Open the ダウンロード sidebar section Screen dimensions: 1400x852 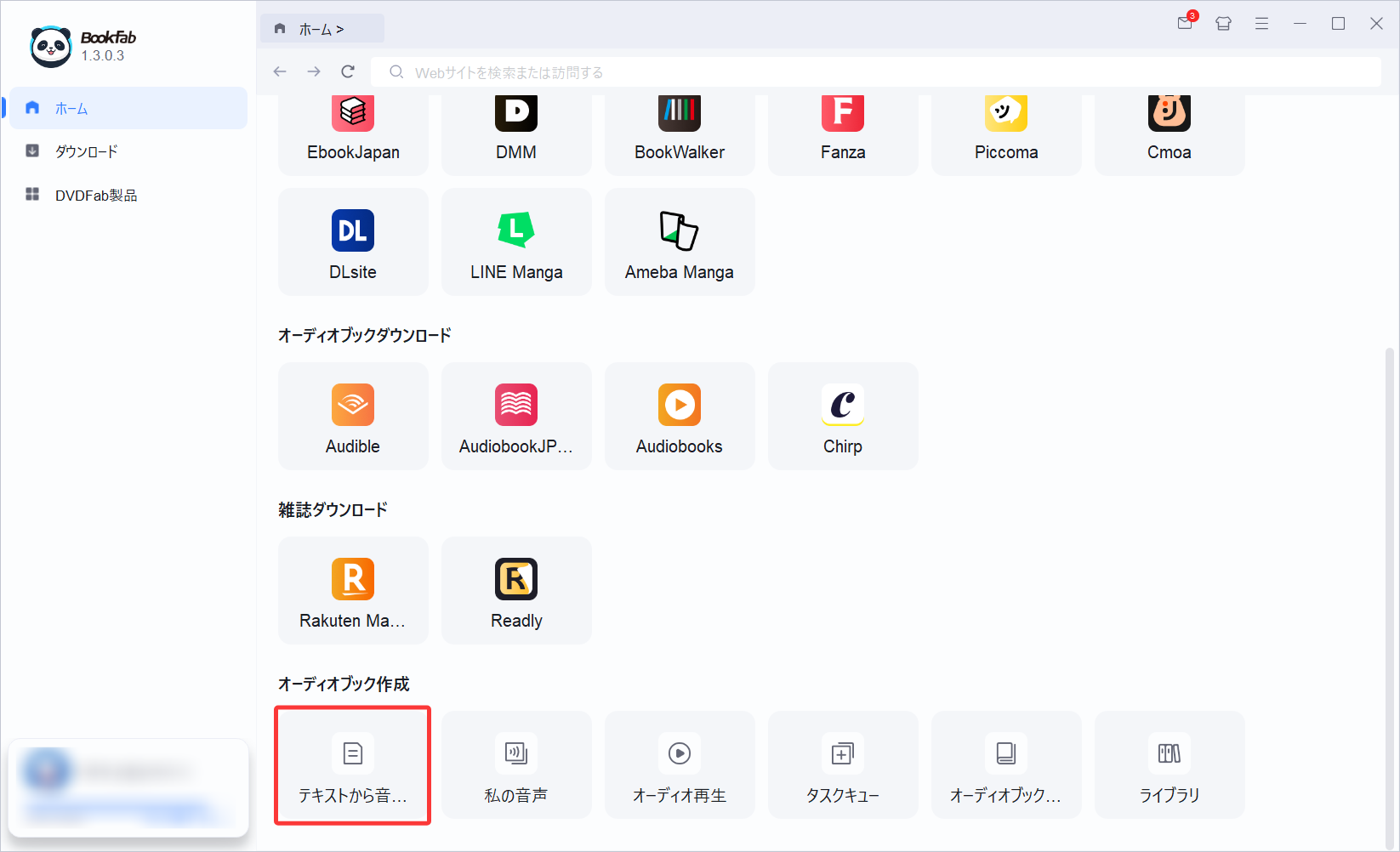coord(128,151)
